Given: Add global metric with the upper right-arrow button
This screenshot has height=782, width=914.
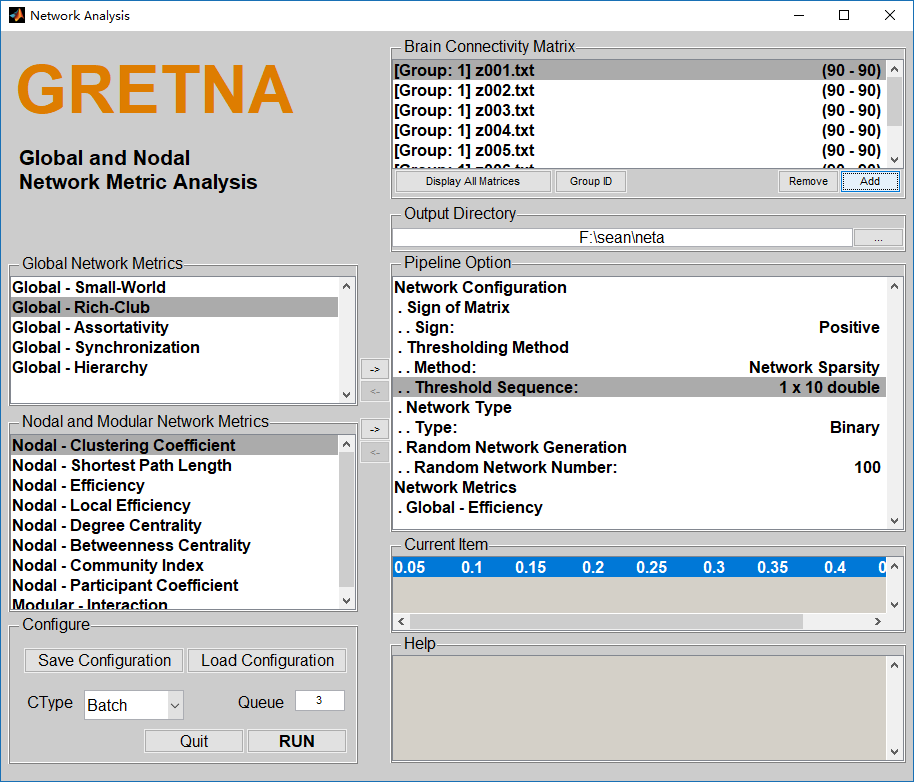Looking at the screenshot, I should (x=375, y=369).
